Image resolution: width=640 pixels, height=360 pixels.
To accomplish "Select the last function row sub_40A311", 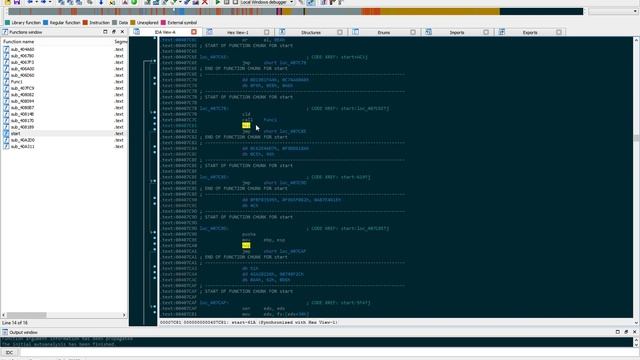I will (64, 147).
